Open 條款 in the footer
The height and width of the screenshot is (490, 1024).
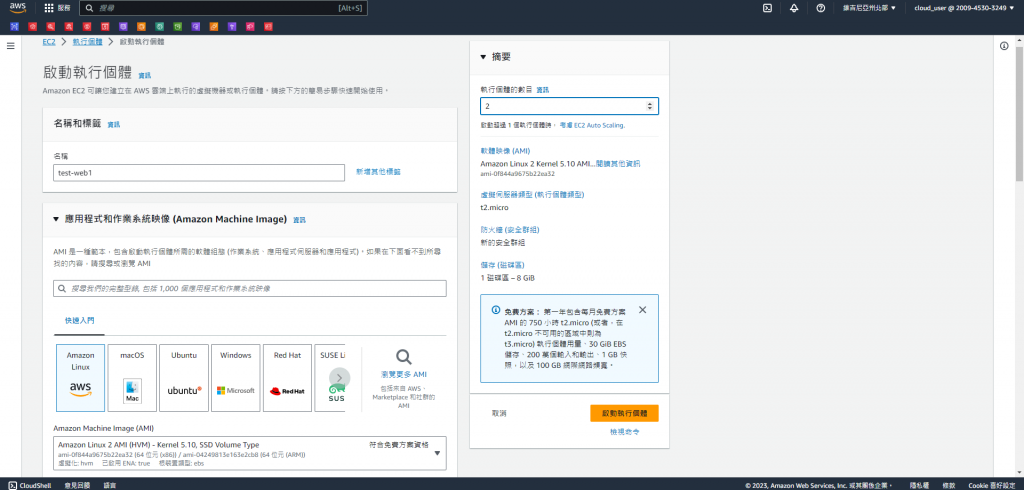pyautogui.click(x=949, y=485)
